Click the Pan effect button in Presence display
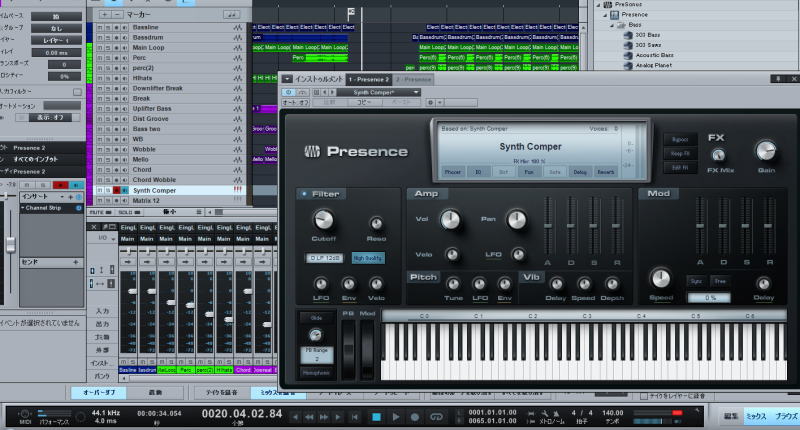This screenshot has height=430, width=800. click(529, 172)
